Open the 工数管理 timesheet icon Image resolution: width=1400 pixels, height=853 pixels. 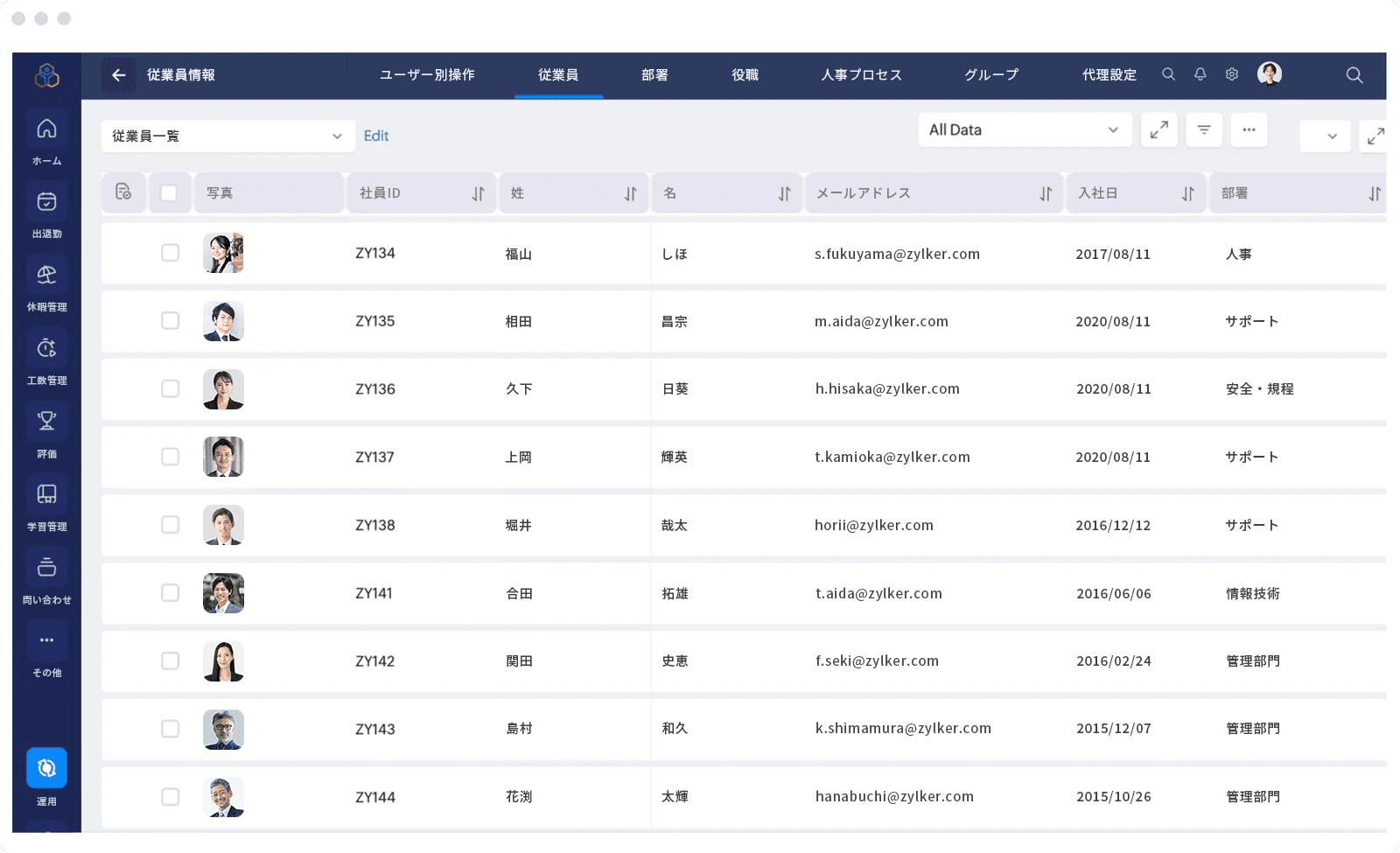pos(46,348)
